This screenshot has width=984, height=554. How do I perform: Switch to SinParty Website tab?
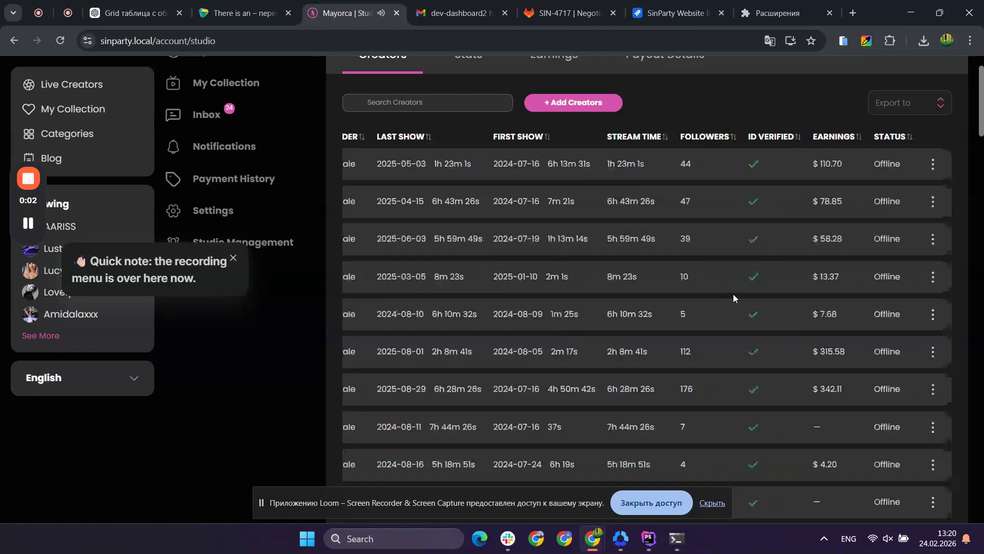[x=677, y=13]
